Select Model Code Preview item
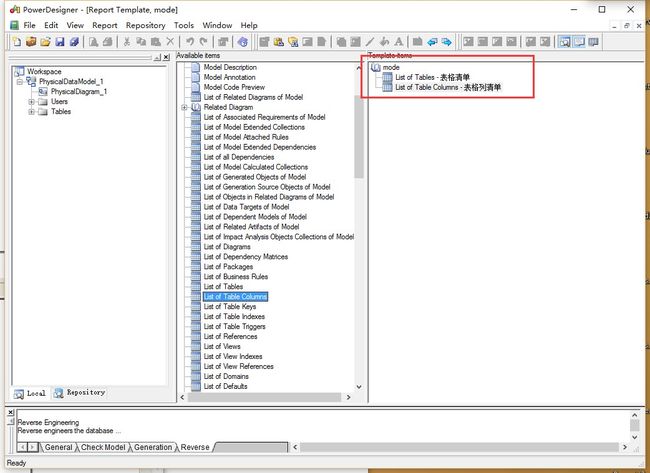Screen dimensions: 650x473 (234, 87)
